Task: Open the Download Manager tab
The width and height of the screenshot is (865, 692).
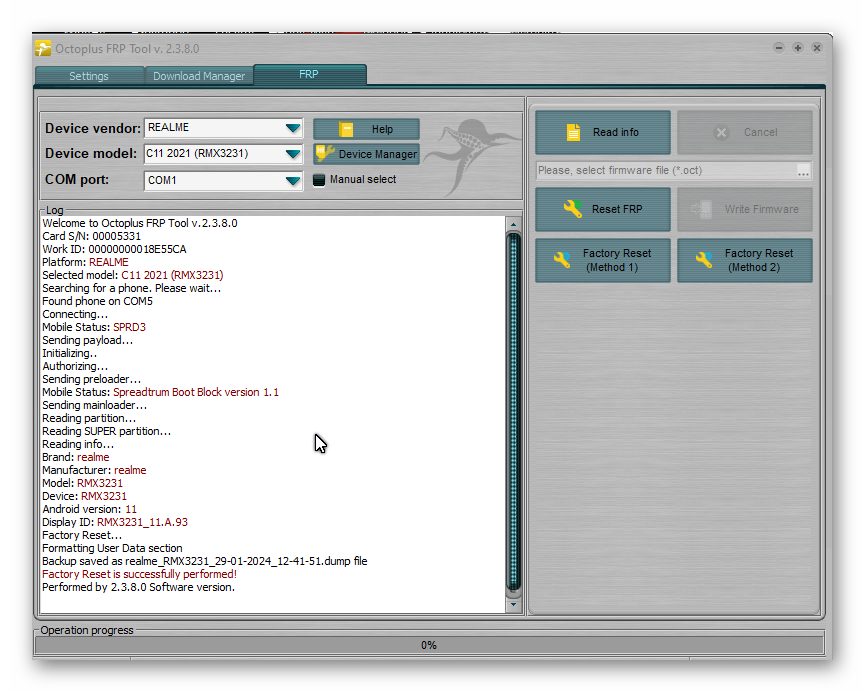Action: click(199, 76)
